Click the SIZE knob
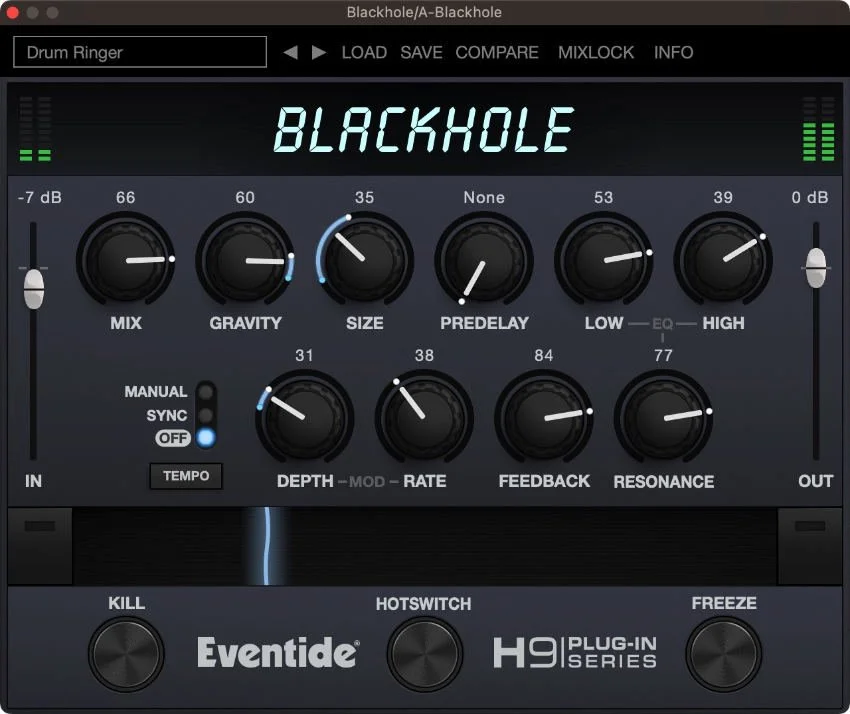 [364, 261]
